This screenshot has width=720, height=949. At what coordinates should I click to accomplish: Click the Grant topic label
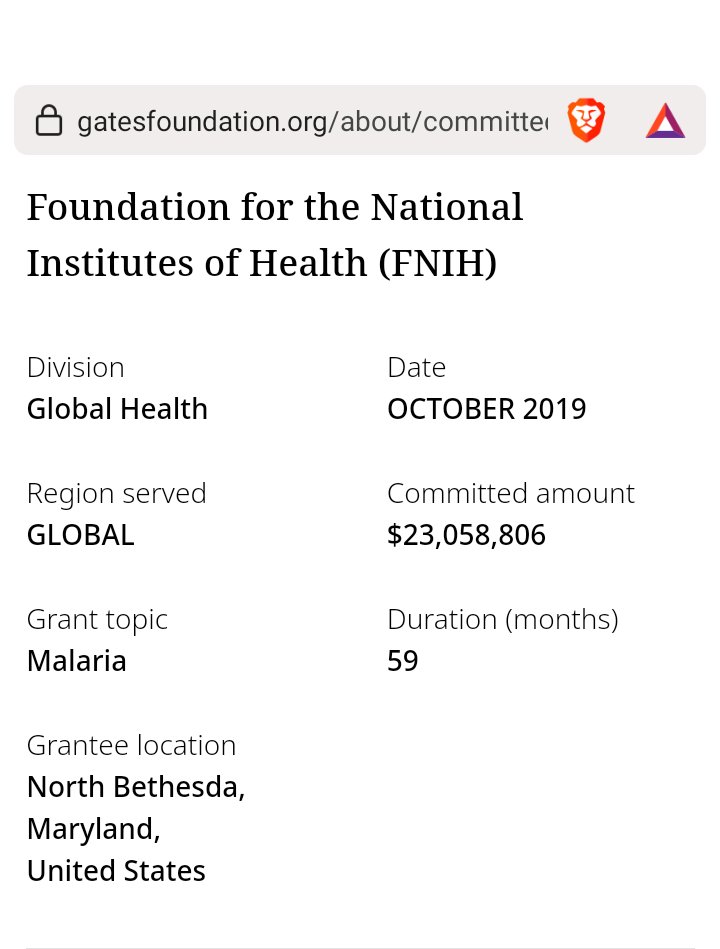tap(97, 619)
